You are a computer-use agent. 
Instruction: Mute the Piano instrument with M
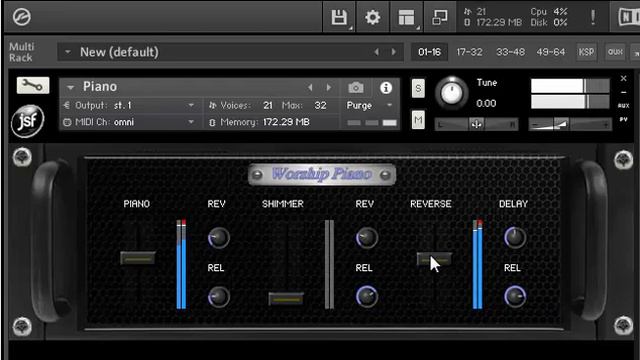click(418, 120)
